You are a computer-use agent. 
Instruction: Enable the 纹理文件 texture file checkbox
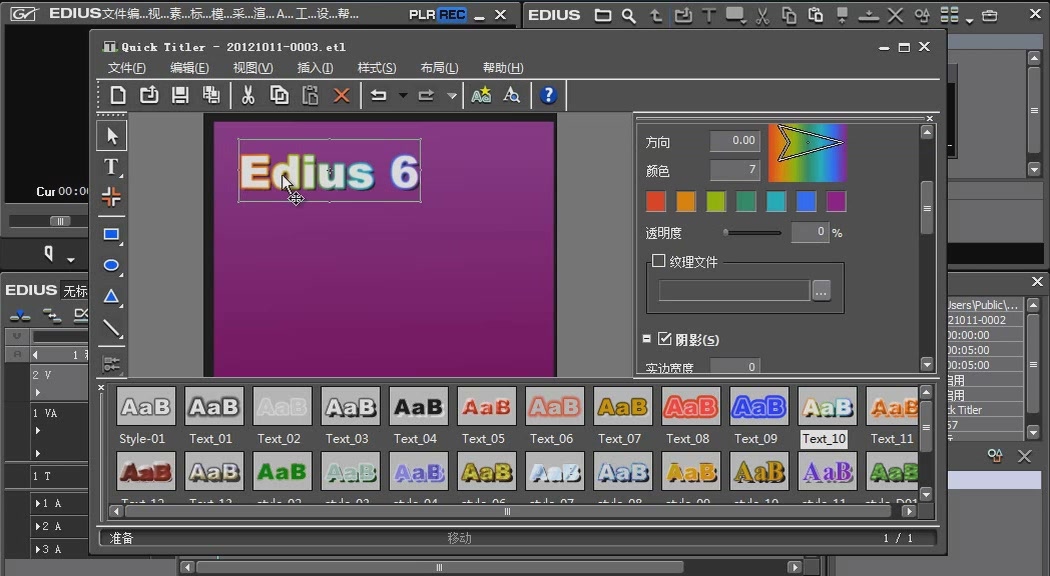(659, 261)
